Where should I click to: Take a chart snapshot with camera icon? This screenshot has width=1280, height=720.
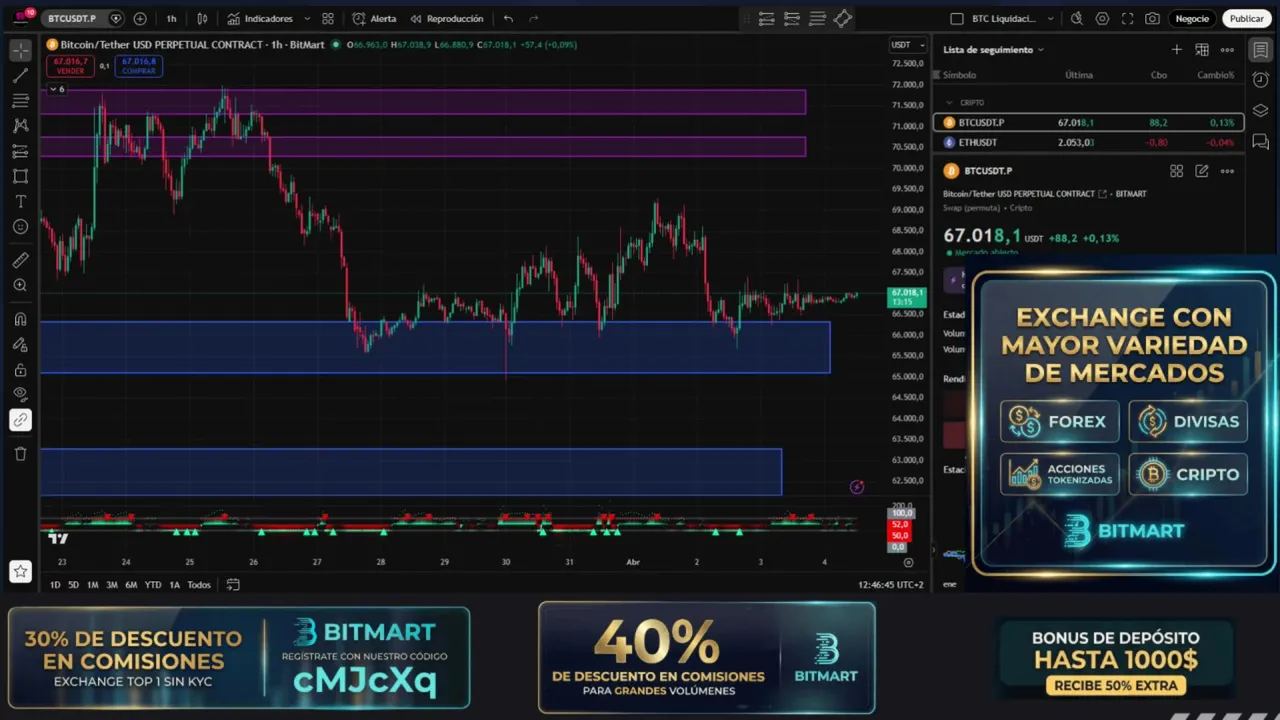pyautogui.click(x=1153, y=18)
